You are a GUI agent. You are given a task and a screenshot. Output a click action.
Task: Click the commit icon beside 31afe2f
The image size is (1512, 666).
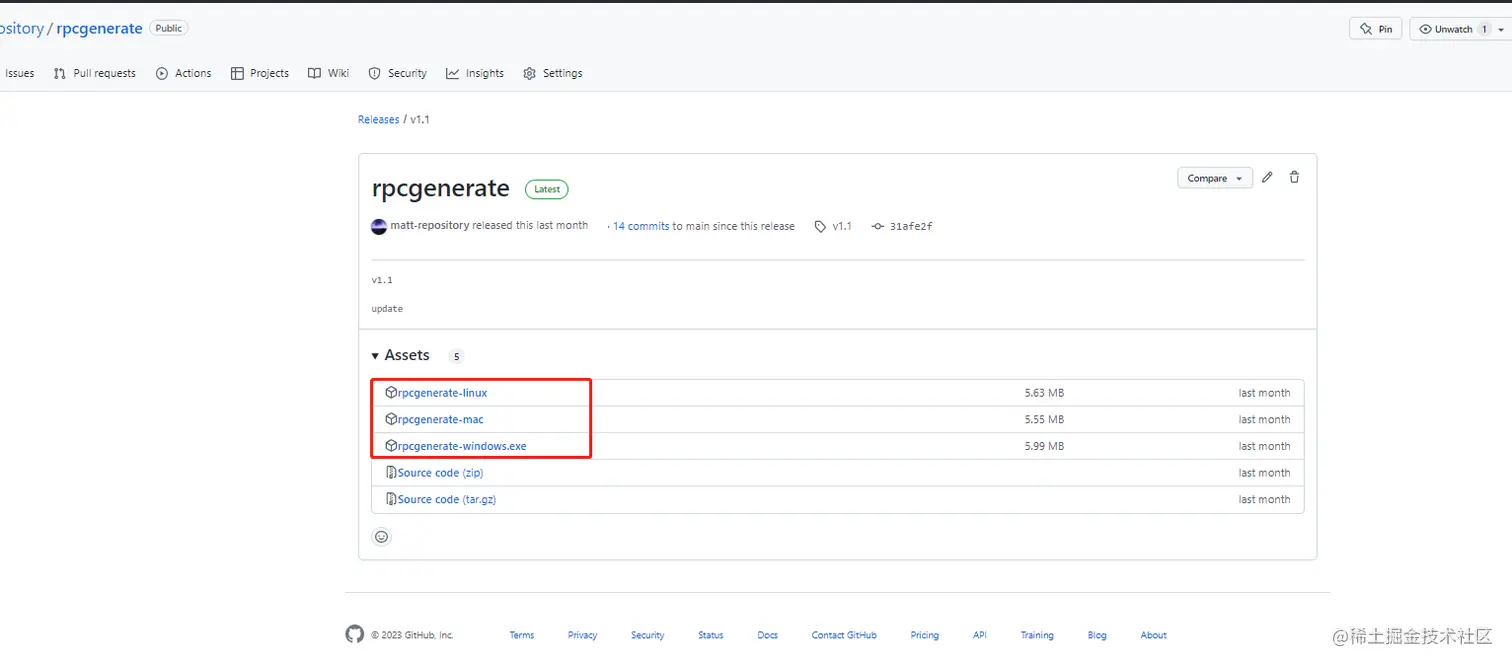point(877,227)
